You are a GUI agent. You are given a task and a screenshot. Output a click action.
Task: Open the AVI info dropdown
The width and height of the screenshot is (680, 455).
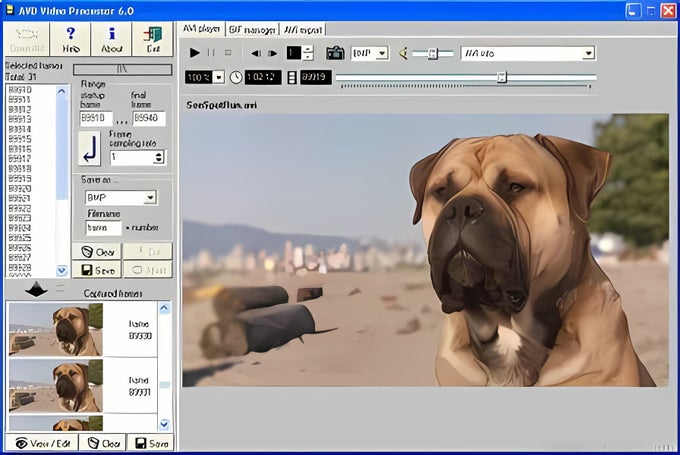pos(588,53)
